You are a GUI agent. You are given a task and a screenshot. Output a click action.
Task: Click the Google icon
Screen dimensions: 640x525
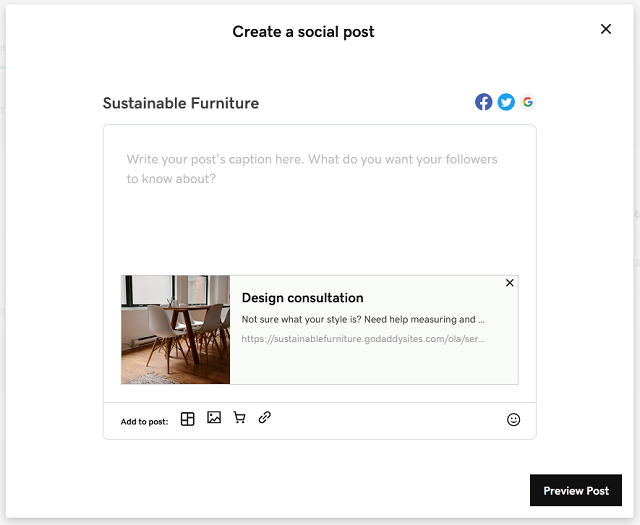point(527,102)
